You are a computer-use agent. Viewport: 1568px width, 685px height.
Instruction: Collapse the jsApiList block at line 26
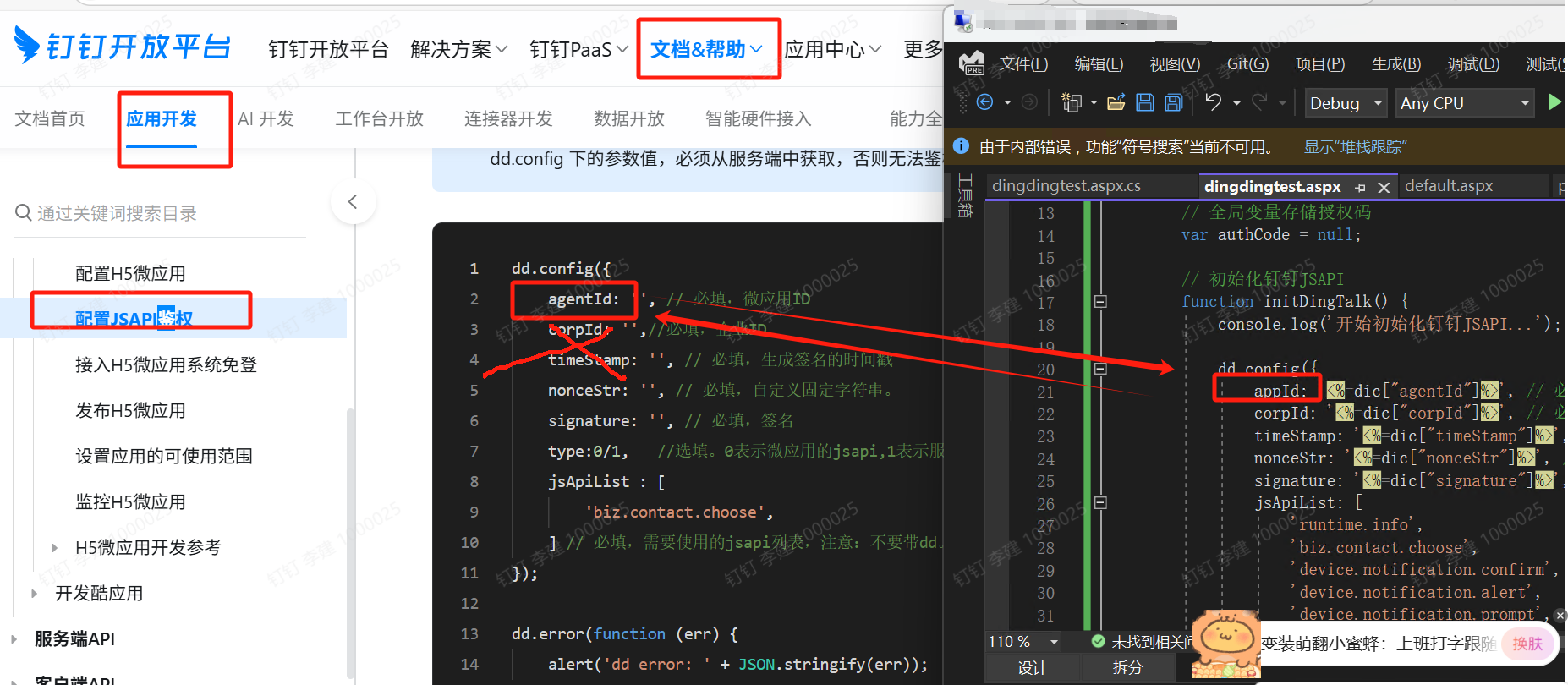pyautogui.click(x=1100, y=502)
